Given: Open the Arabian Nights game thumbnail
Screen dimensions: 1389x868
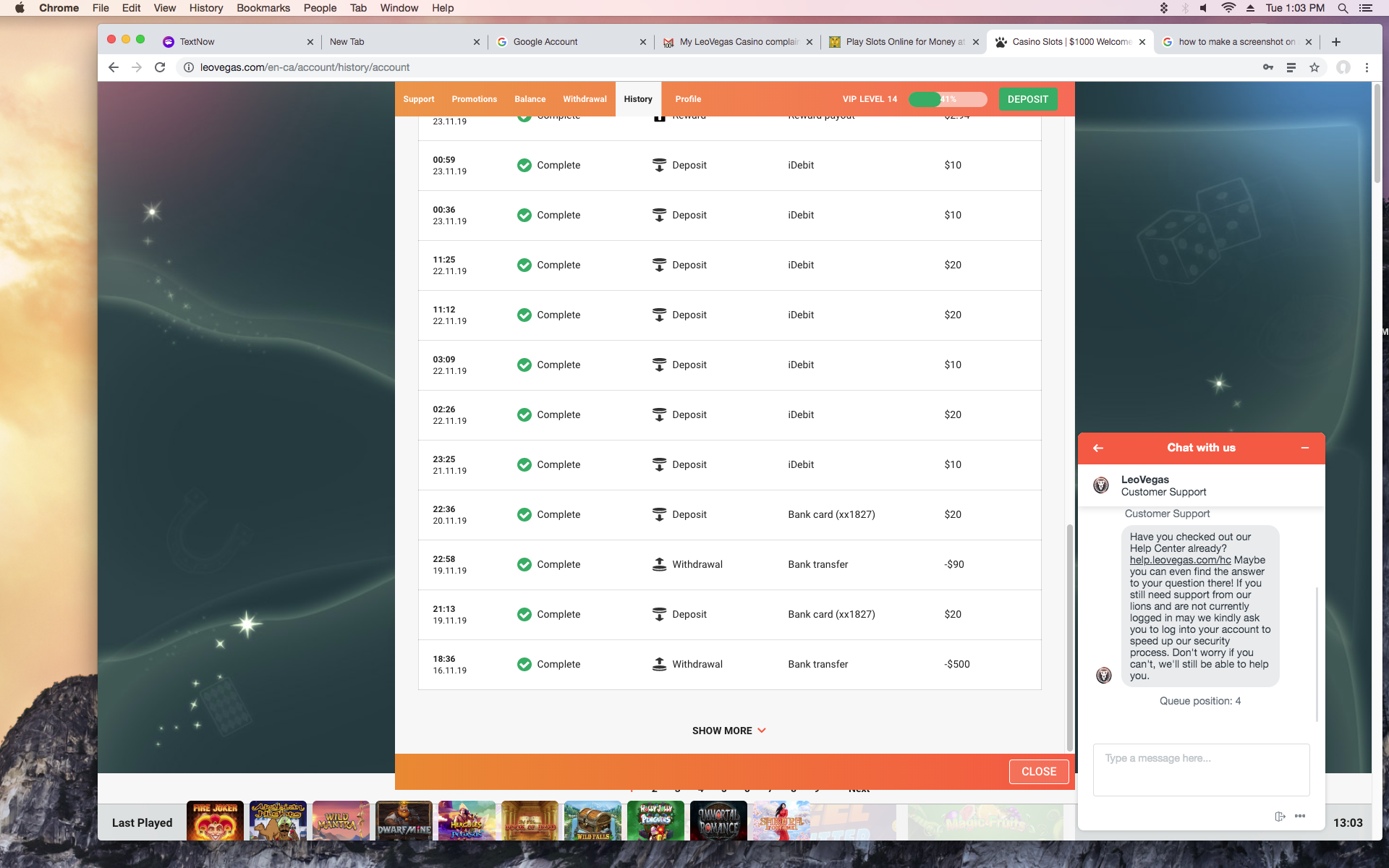Looking at the screenshot, I should (x=278, y=820).
